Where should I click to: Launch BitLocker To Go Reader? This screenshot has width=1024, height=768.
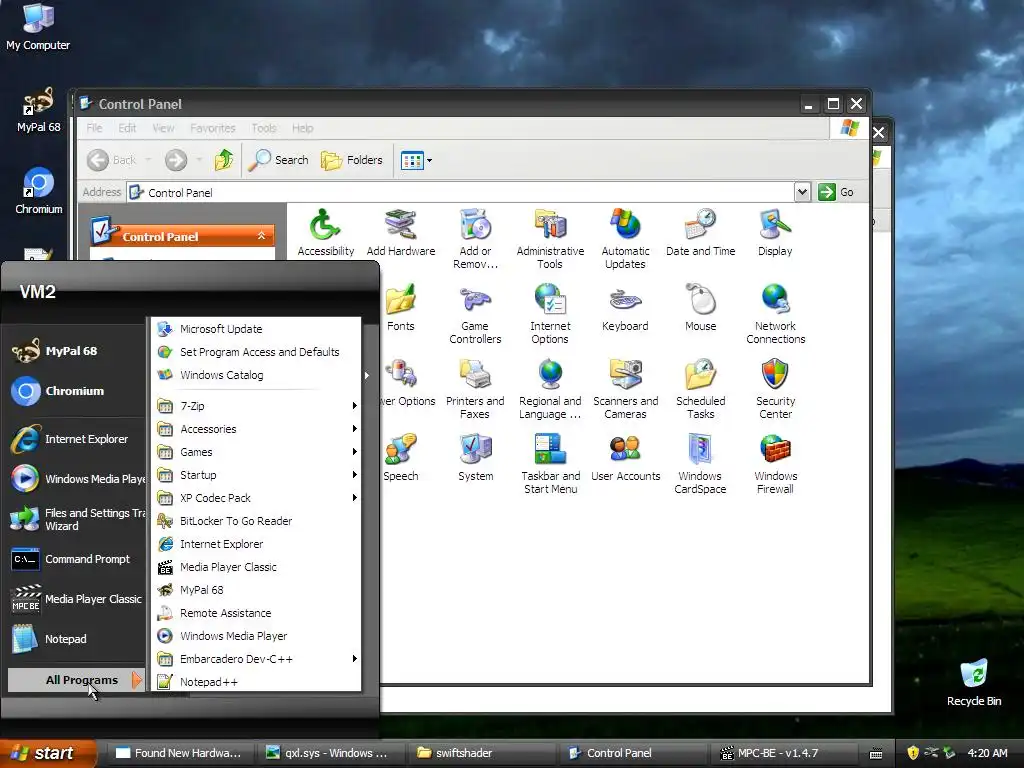tap(257, 521)
